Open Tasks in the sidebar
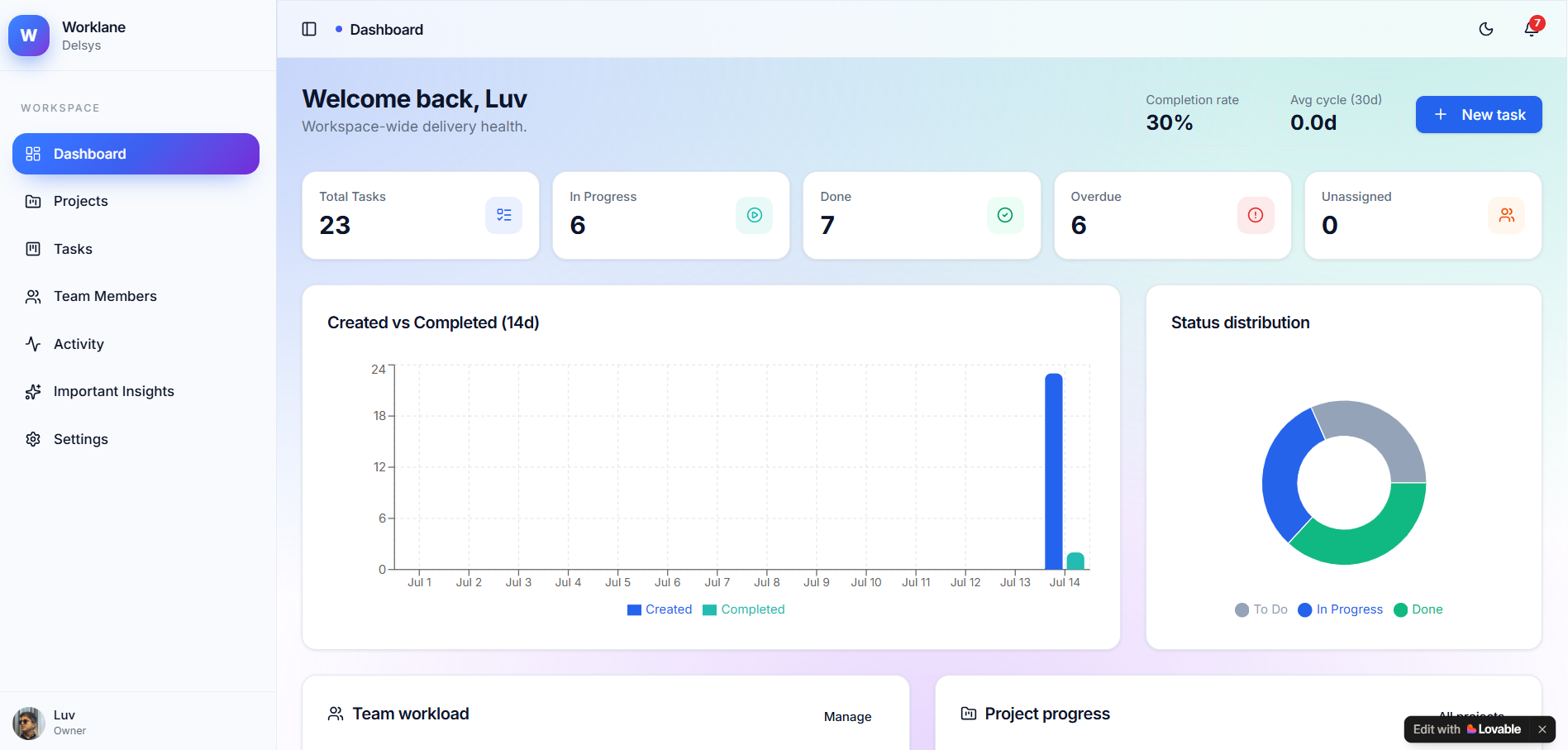 coord(136,249)
